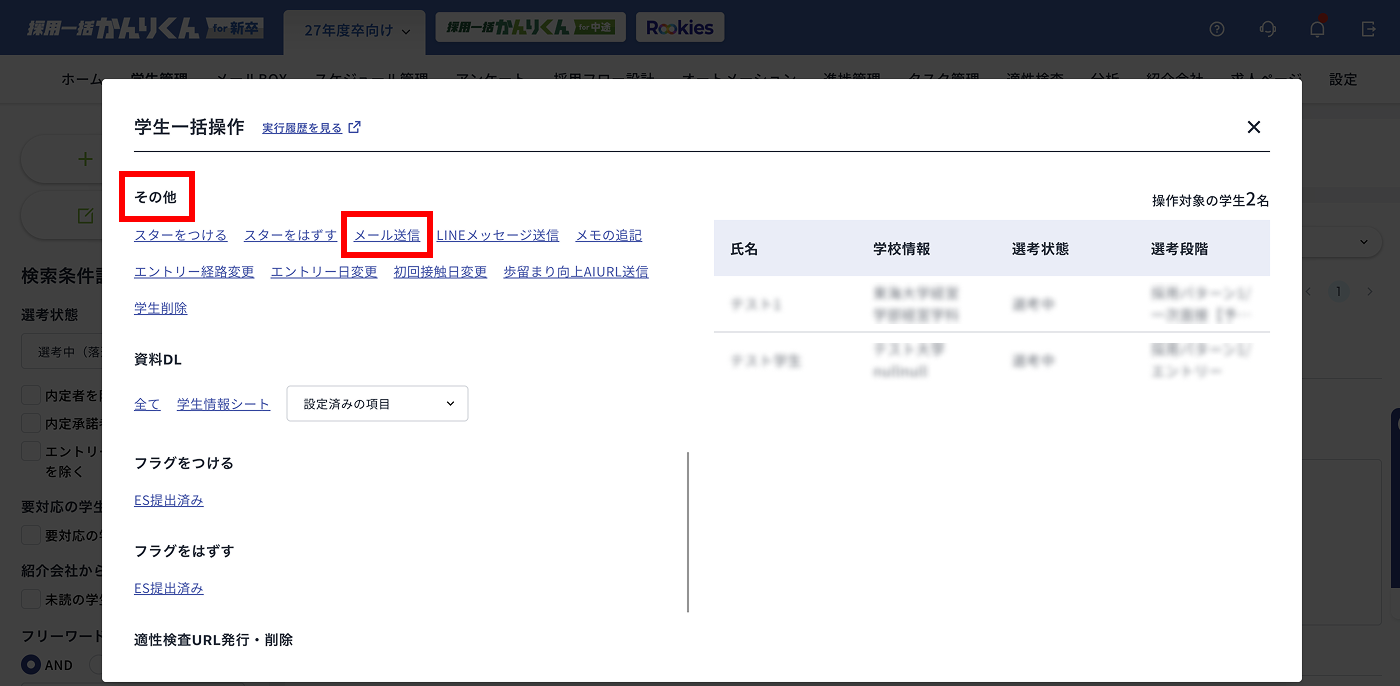Open the 設定 menu in background navigation

pos(1343,79)
